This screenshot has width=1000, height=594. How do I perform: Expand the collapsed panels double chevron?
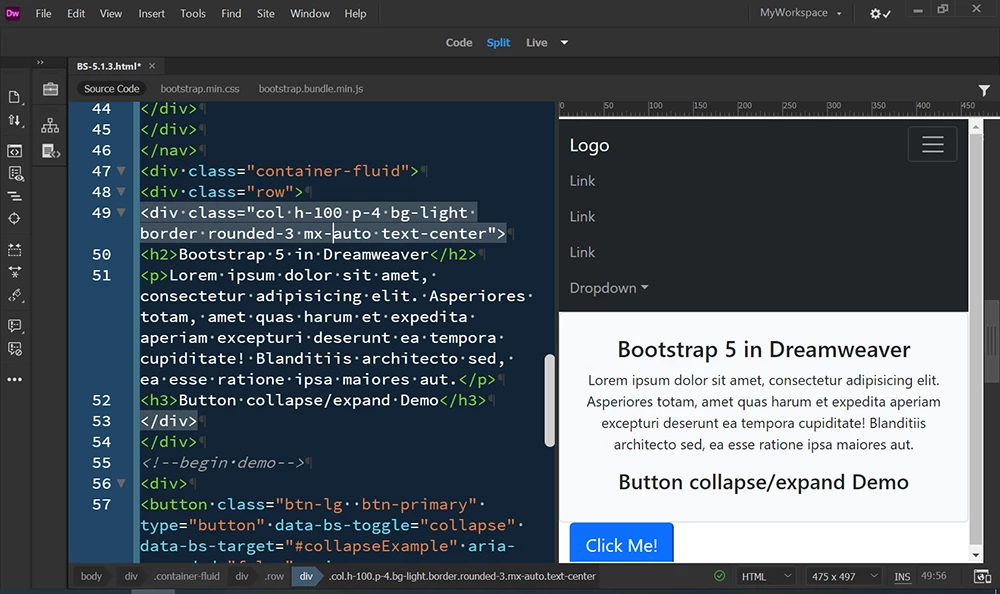click(40, 63)
